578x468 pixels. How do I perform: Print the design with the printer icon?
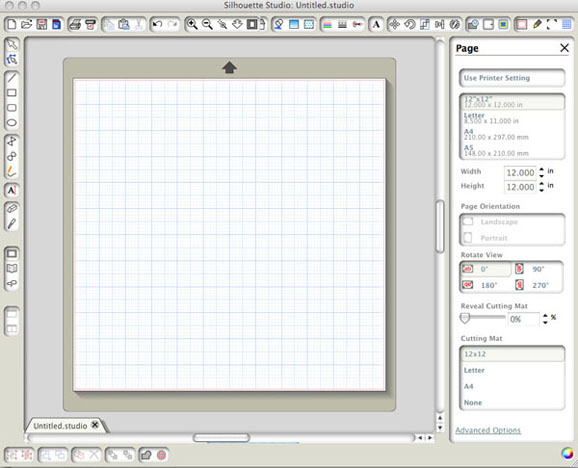[x=75, y=25]
